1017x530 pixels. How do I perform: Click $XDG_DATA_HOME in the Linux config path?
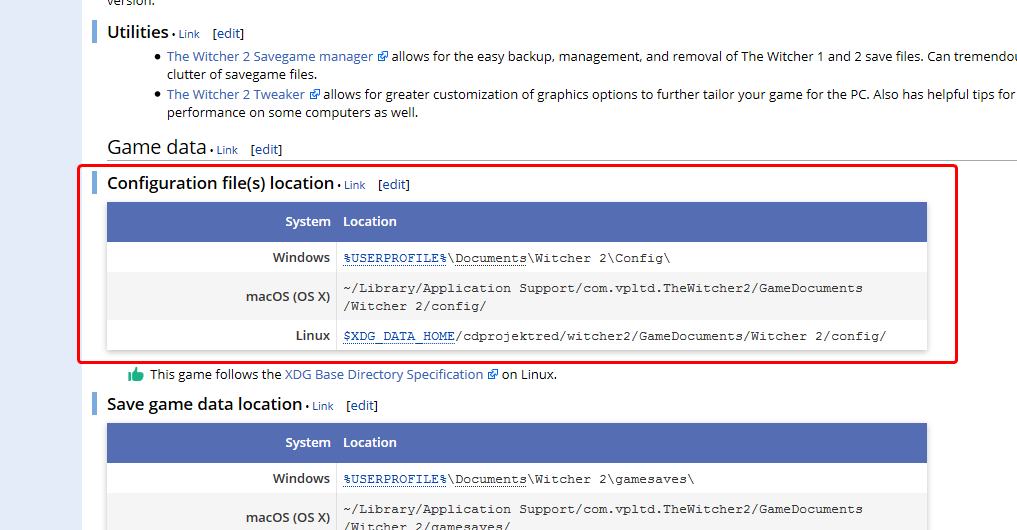tap(399, 336)
